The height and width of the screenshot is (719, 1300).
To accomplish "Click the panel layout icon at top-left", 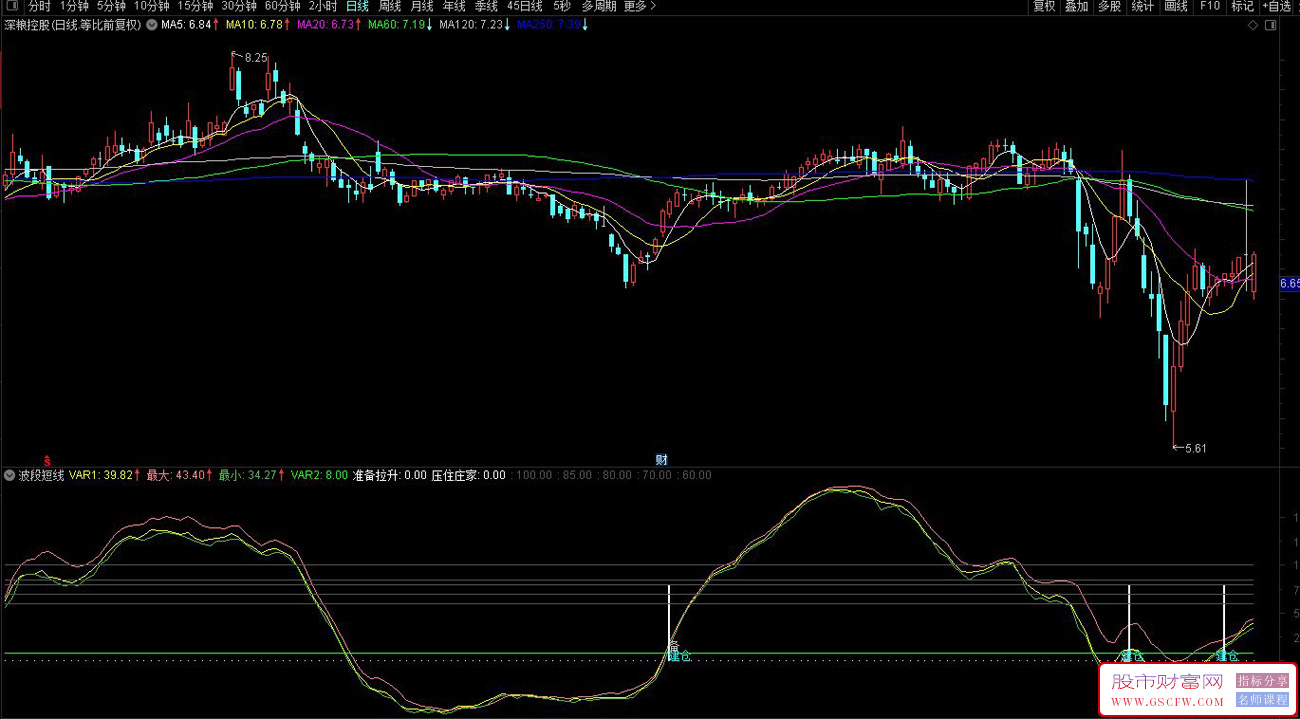I will point(12,6).
